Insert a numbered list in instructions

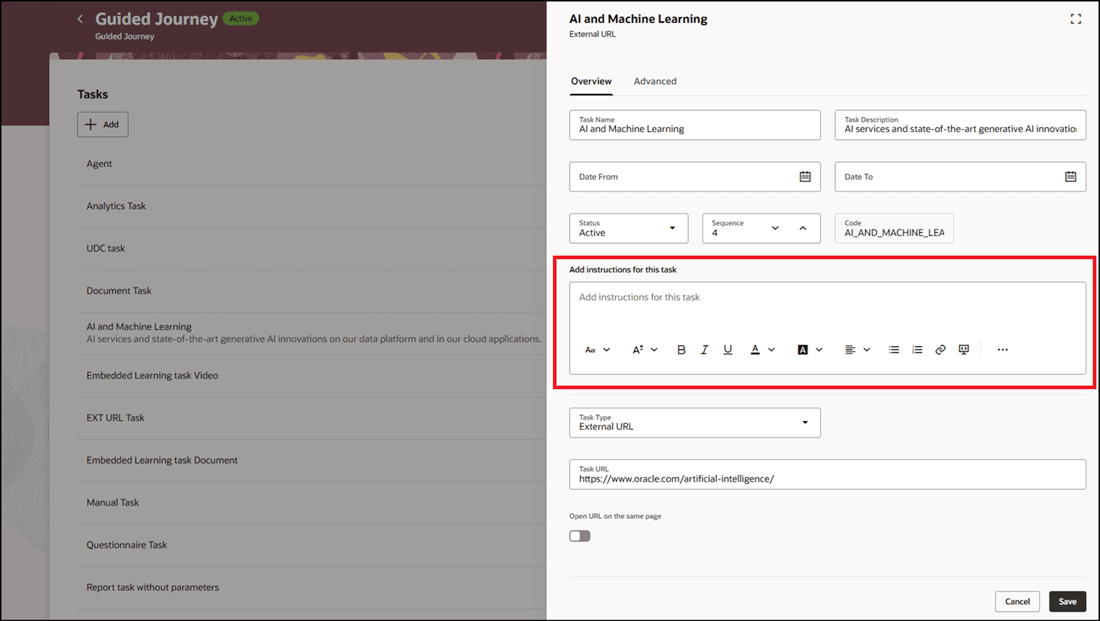pos(917,349)
